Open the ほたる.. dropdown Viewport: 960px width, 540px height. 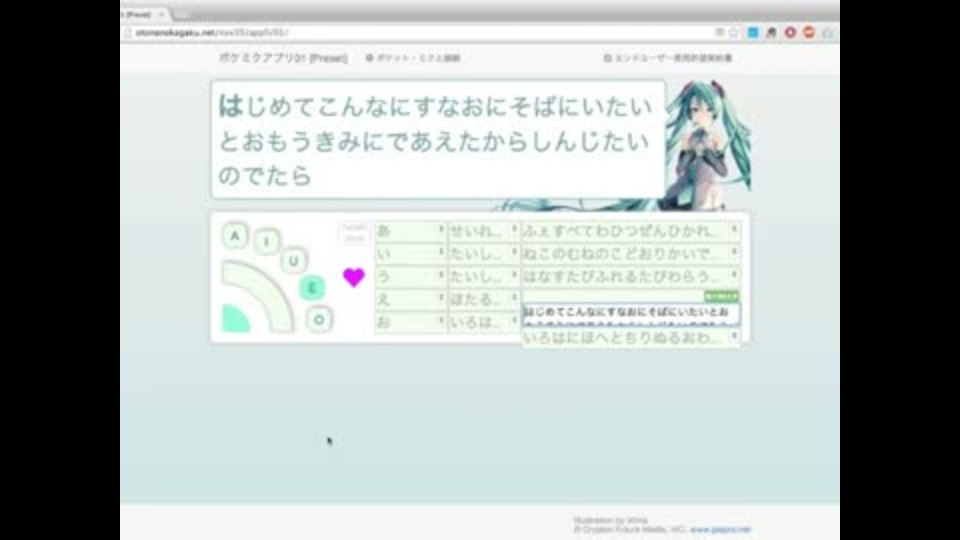[484, 299]
